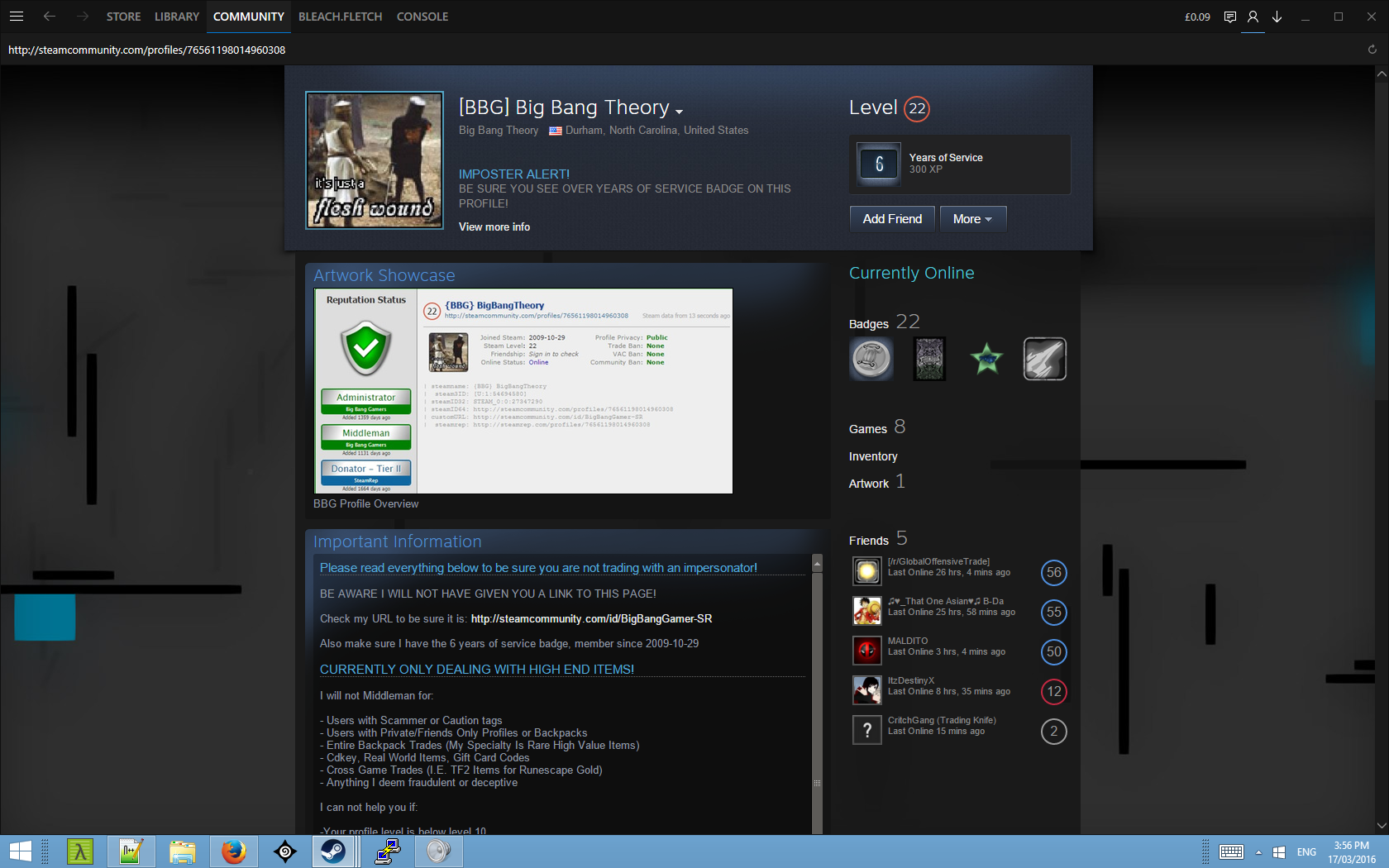This screenshot has height=868, width=1389.
Task: Open Firefox from the taskbar
Action: pos(234,851)
